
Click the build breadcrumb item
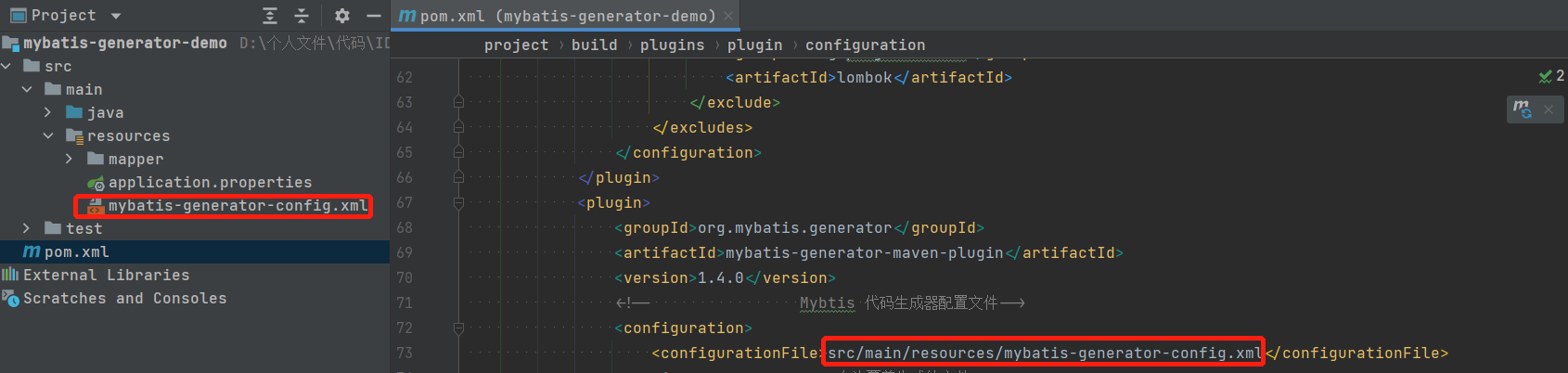coord(594,45)
